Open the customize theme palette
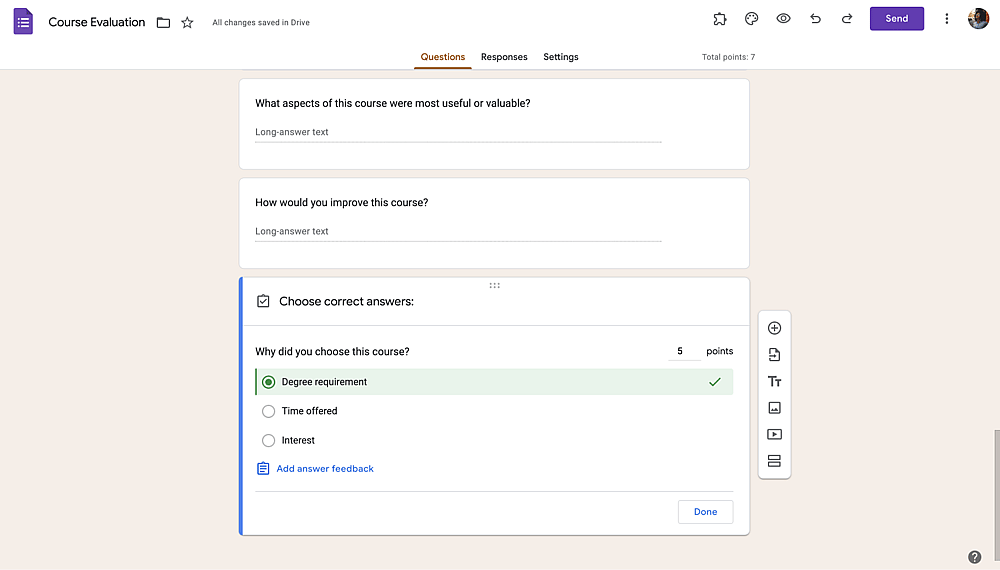This screenshot has height=570, width=1000. tap(751, 19)
